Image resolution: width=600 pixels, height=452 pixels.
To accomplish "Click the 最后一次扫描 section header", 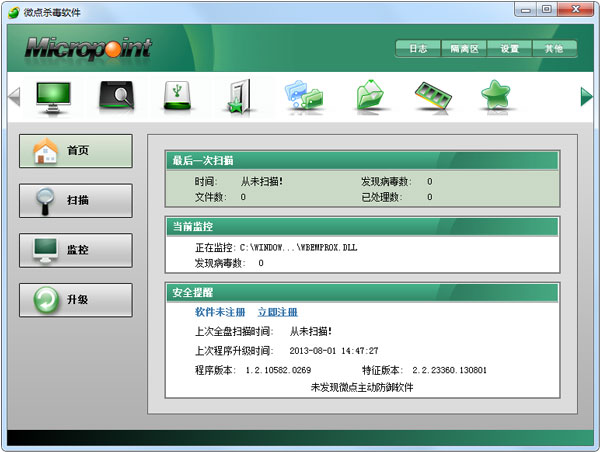I will pos(362,161).
